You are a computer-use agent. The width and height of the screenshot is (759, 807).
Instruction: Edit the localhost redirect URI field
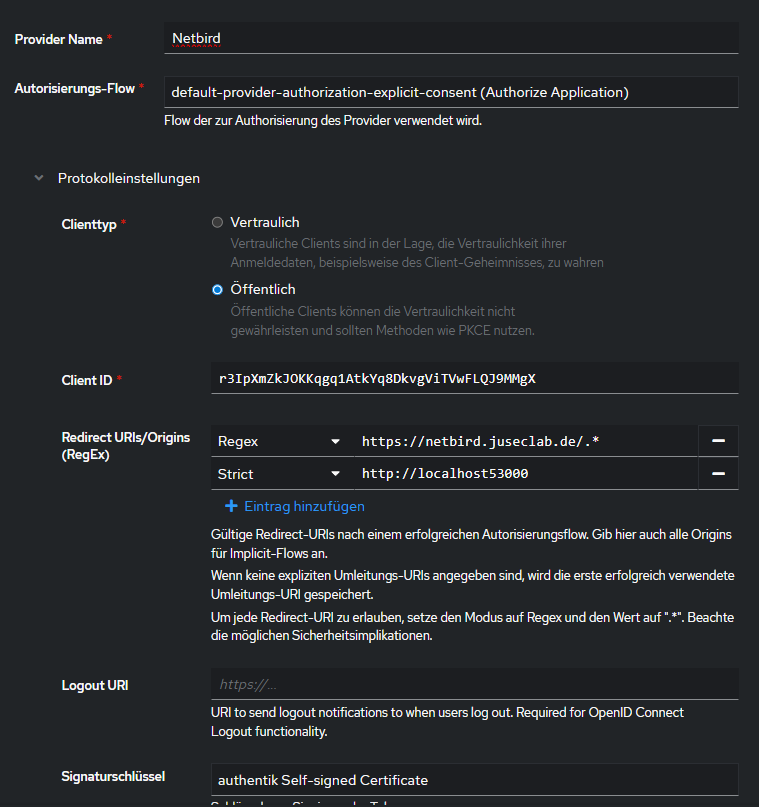pos(526,474)
